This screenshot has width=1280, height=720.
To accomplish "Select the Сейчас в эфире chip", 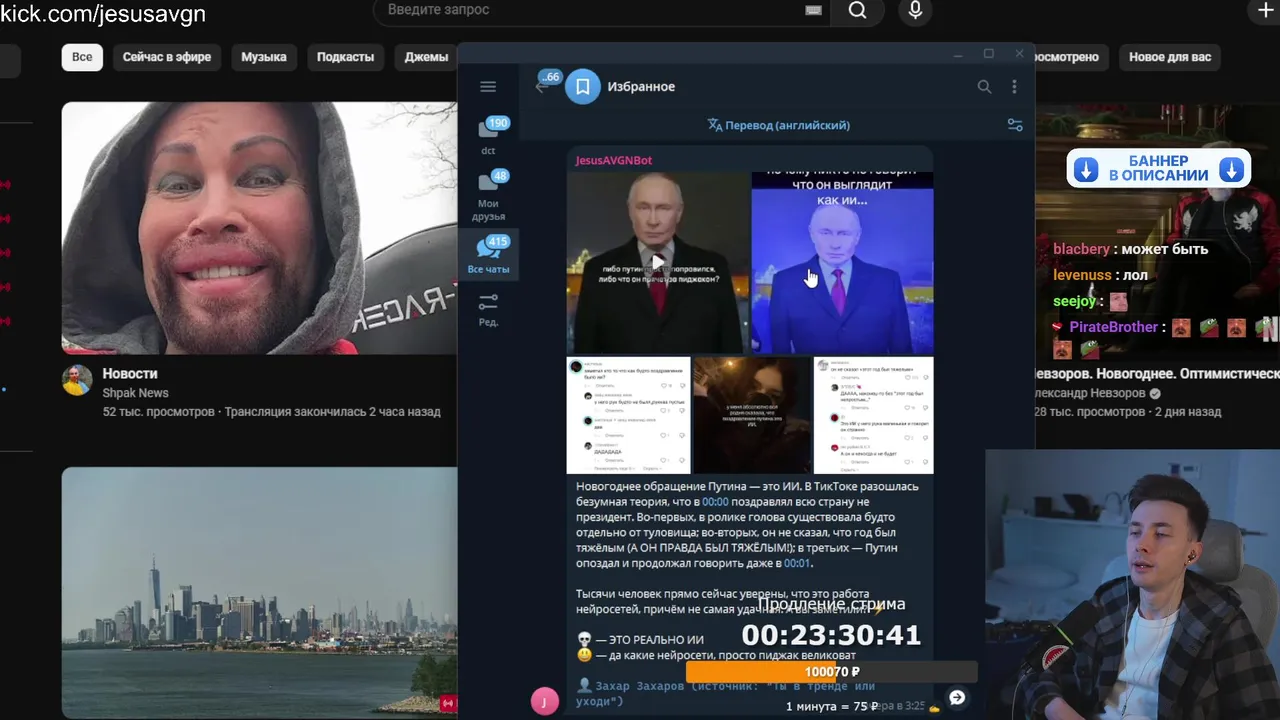I will pos(167,57).
